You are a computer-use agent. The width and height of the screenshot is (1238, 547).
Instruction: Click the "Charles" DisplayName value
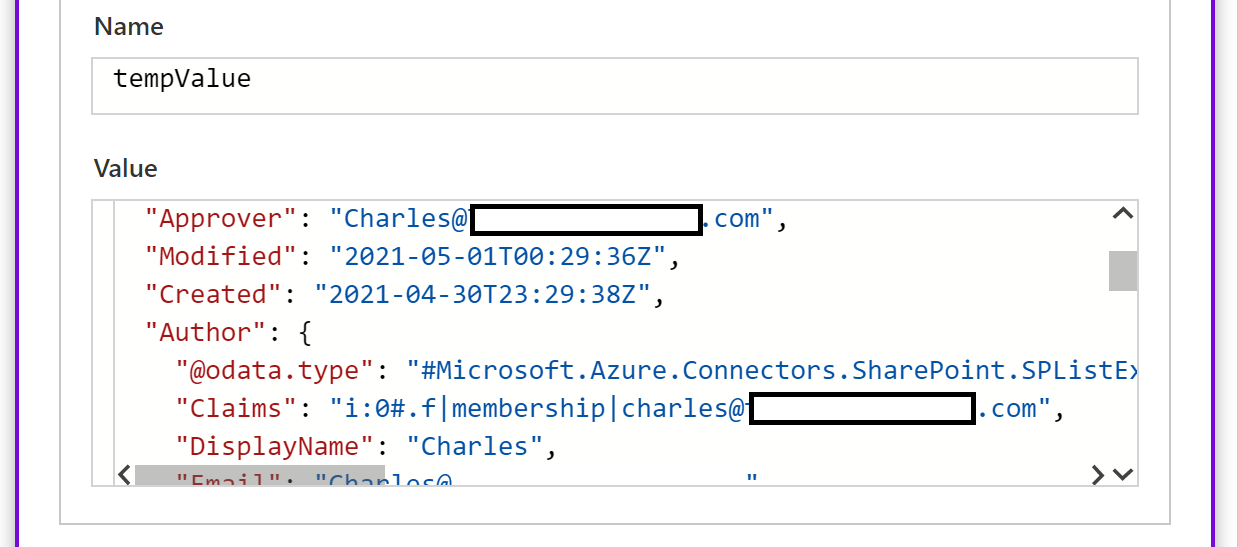[474, 447]
